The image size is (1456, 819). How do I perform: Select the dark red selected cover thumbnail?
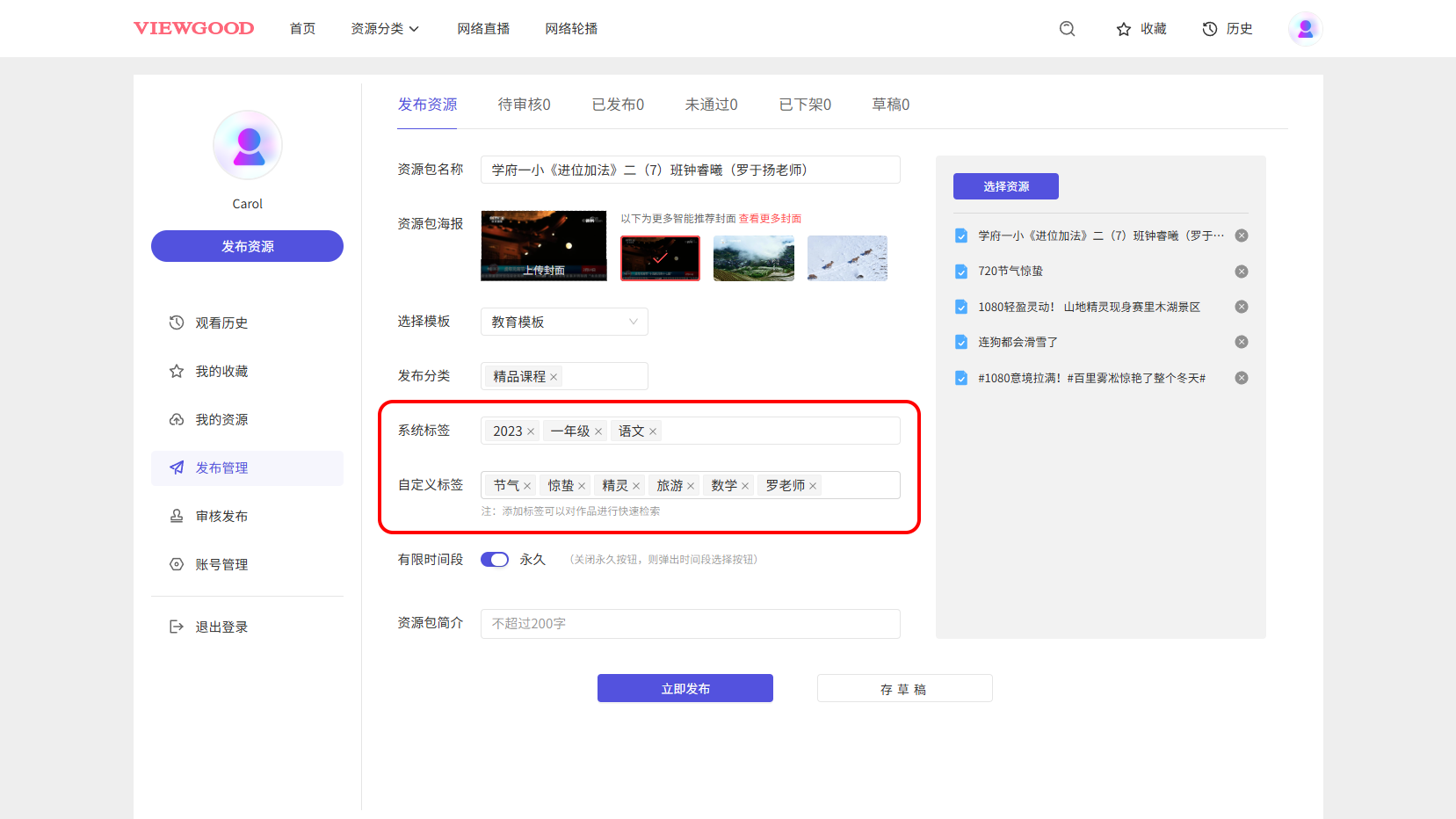pyautogui.click(x=660, y=258)
